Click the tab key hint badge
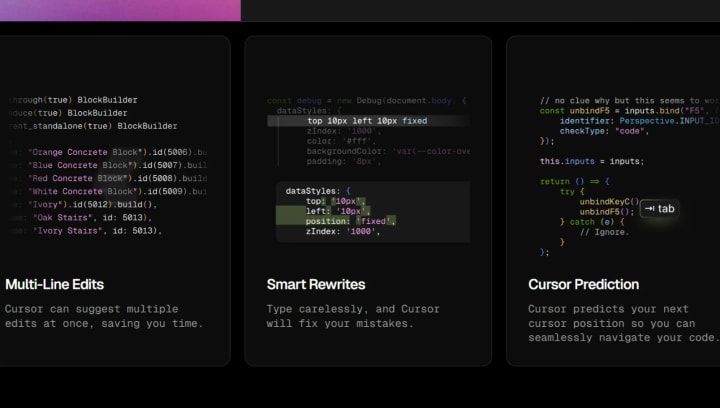The height and width of the screenshot is (408, 720). pyautogui.click(x=659, y=209)
